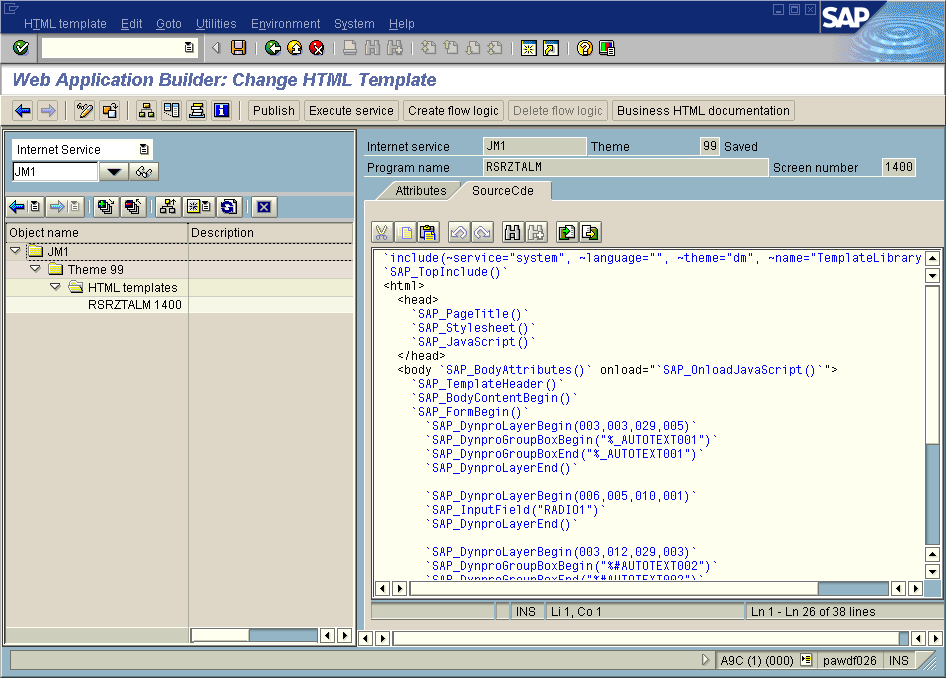Open the dropdown arrow next to JM1 field
This screenshot has width=946, height=678.
tap(114, 172)
